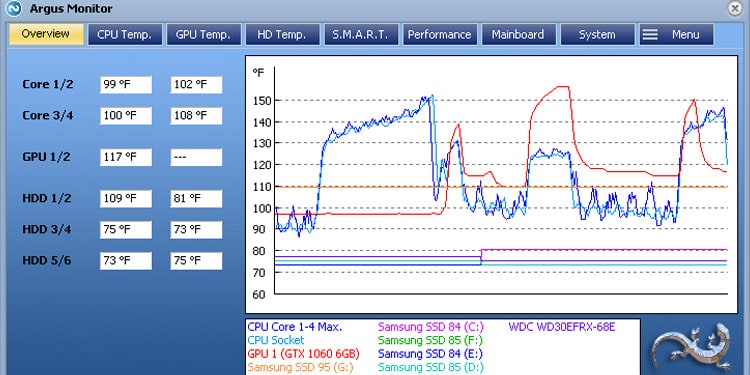Click the GPU 1 (GTX 1060 6GB) legend entry

point(303,354)
